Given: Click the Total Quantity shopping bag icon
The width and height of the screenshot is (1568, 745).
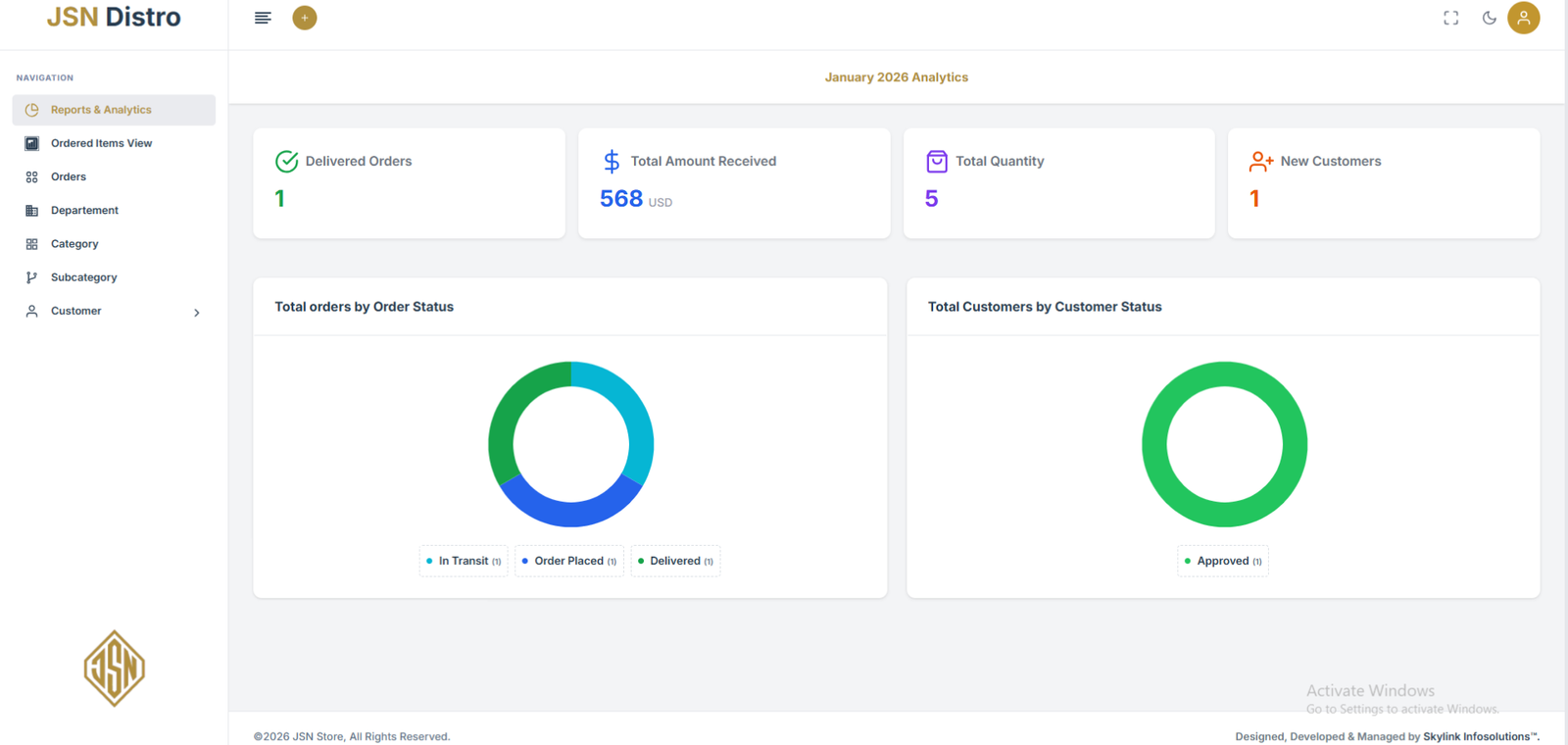Looking at the screenshot, I should 937,161.
